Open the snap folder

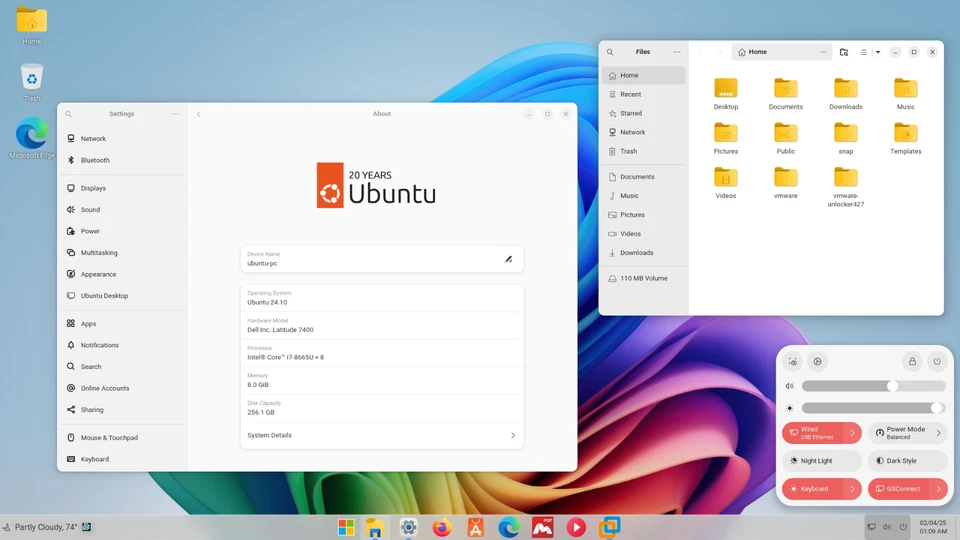coord(846,138)
